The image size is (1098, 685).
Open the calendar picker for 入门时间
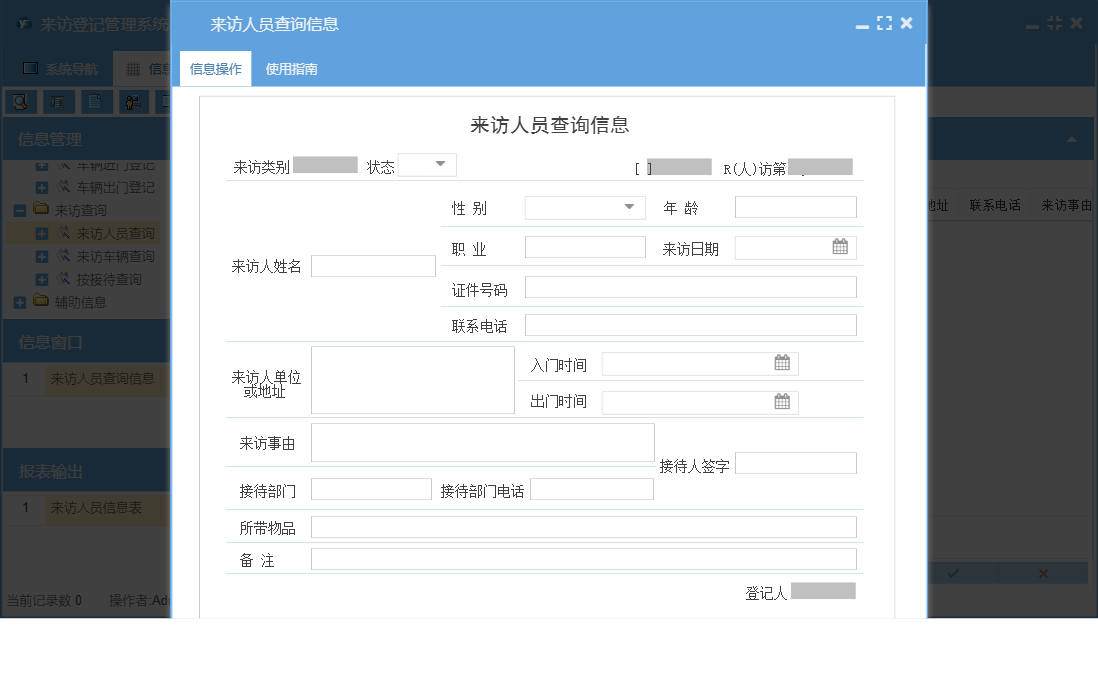(781, 363)
